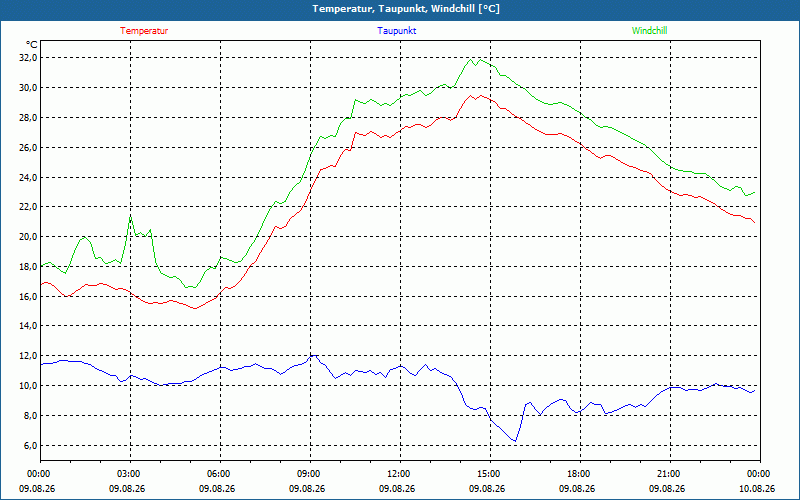
Task: Click the "21:00" time label
Action: (x=670, y=473)
